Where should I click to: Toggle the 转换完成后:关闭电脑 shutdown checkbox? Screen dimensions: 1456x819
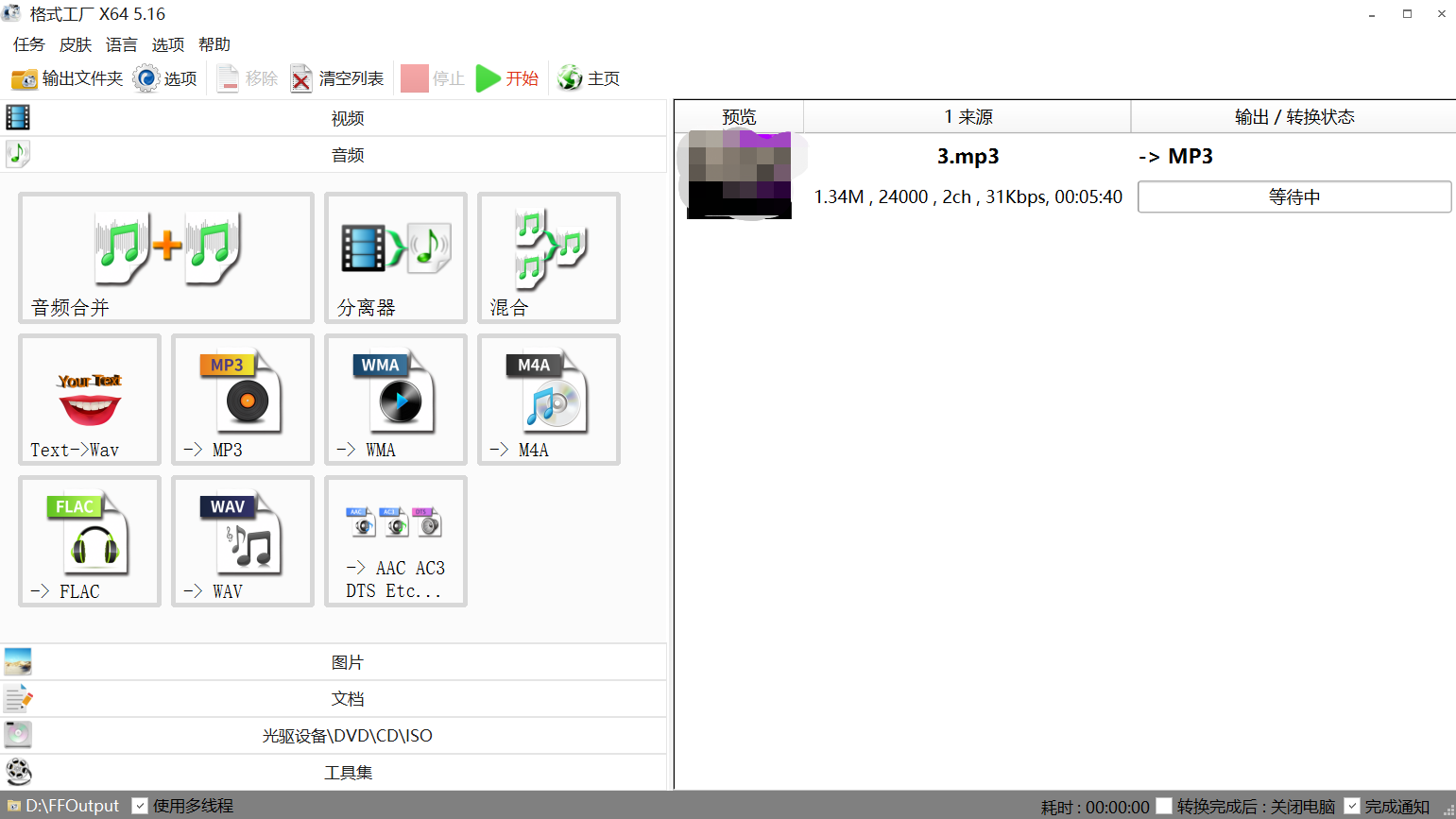click(1164, 806)
